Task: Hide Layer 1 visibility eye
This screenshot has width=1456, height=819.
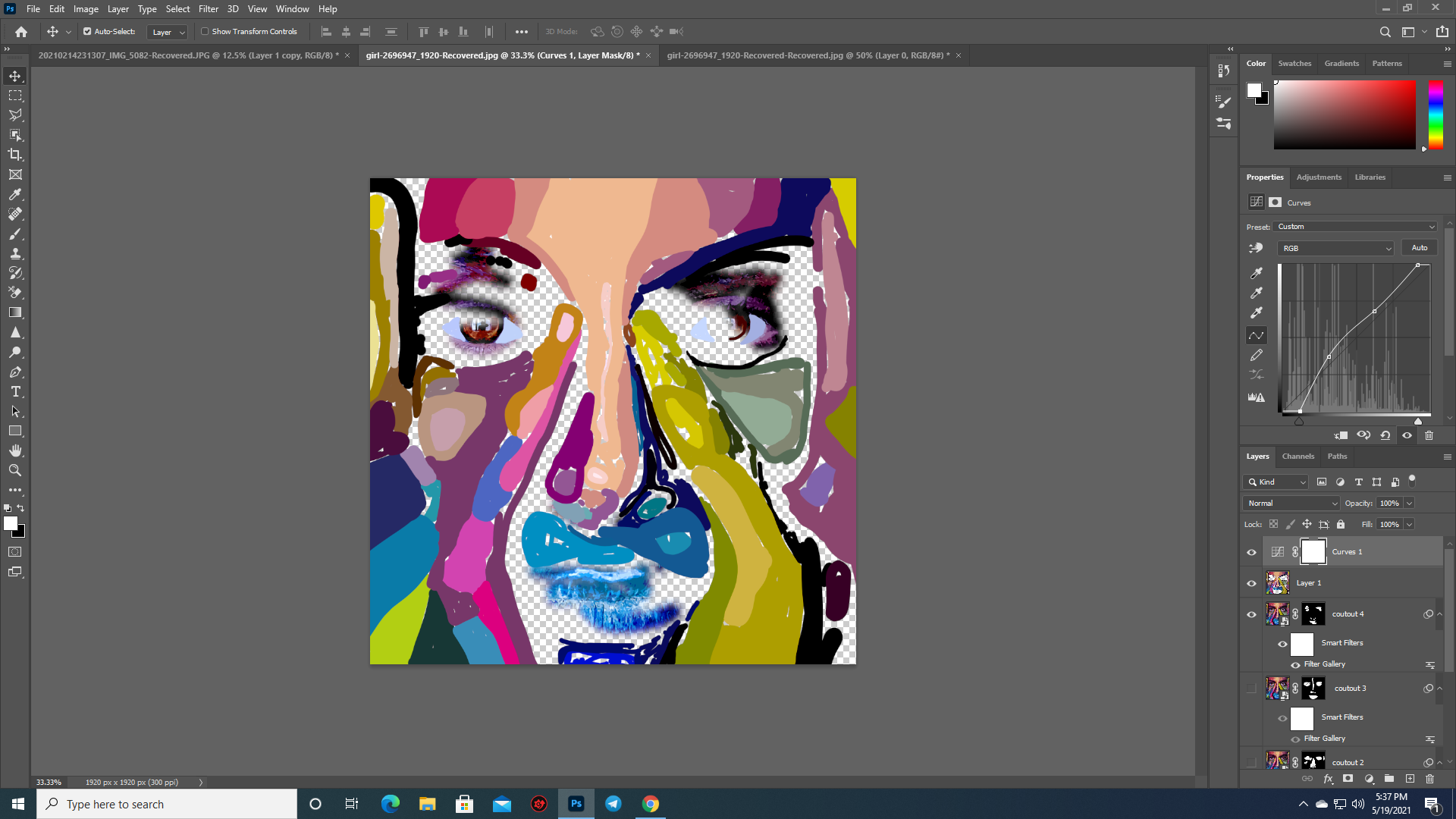Action: 1251,583
